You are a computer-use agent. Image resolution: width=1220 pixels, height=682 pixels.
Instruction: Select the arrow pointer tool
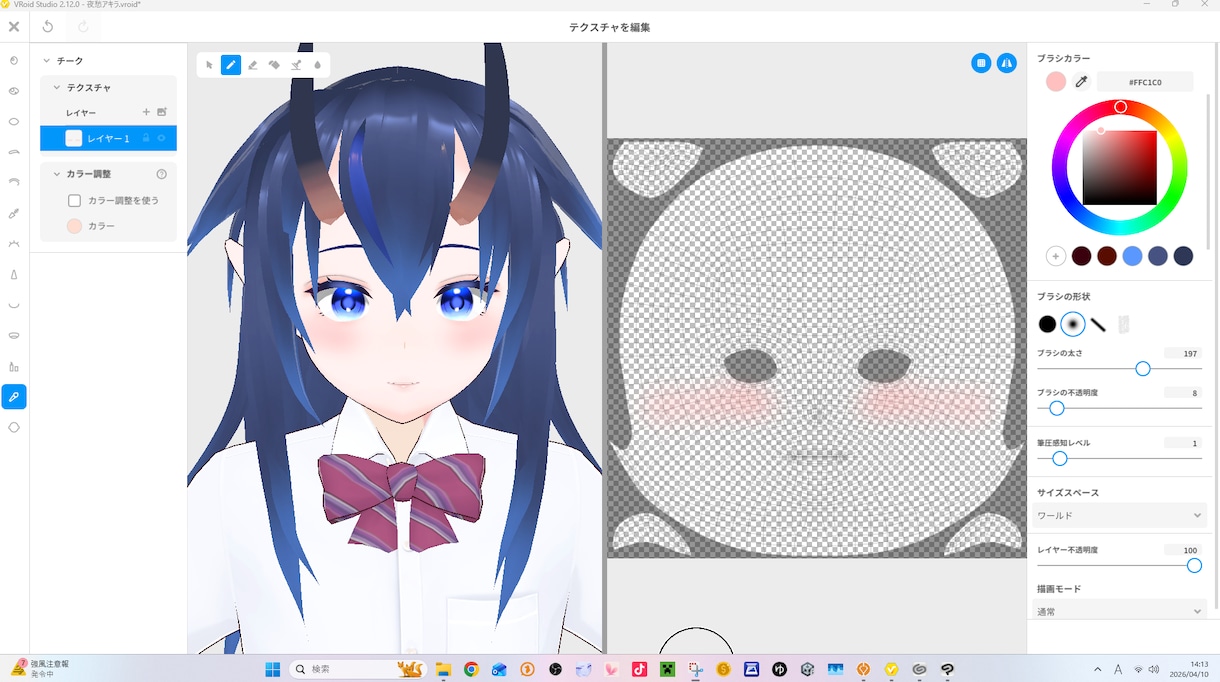coord(209,65)
